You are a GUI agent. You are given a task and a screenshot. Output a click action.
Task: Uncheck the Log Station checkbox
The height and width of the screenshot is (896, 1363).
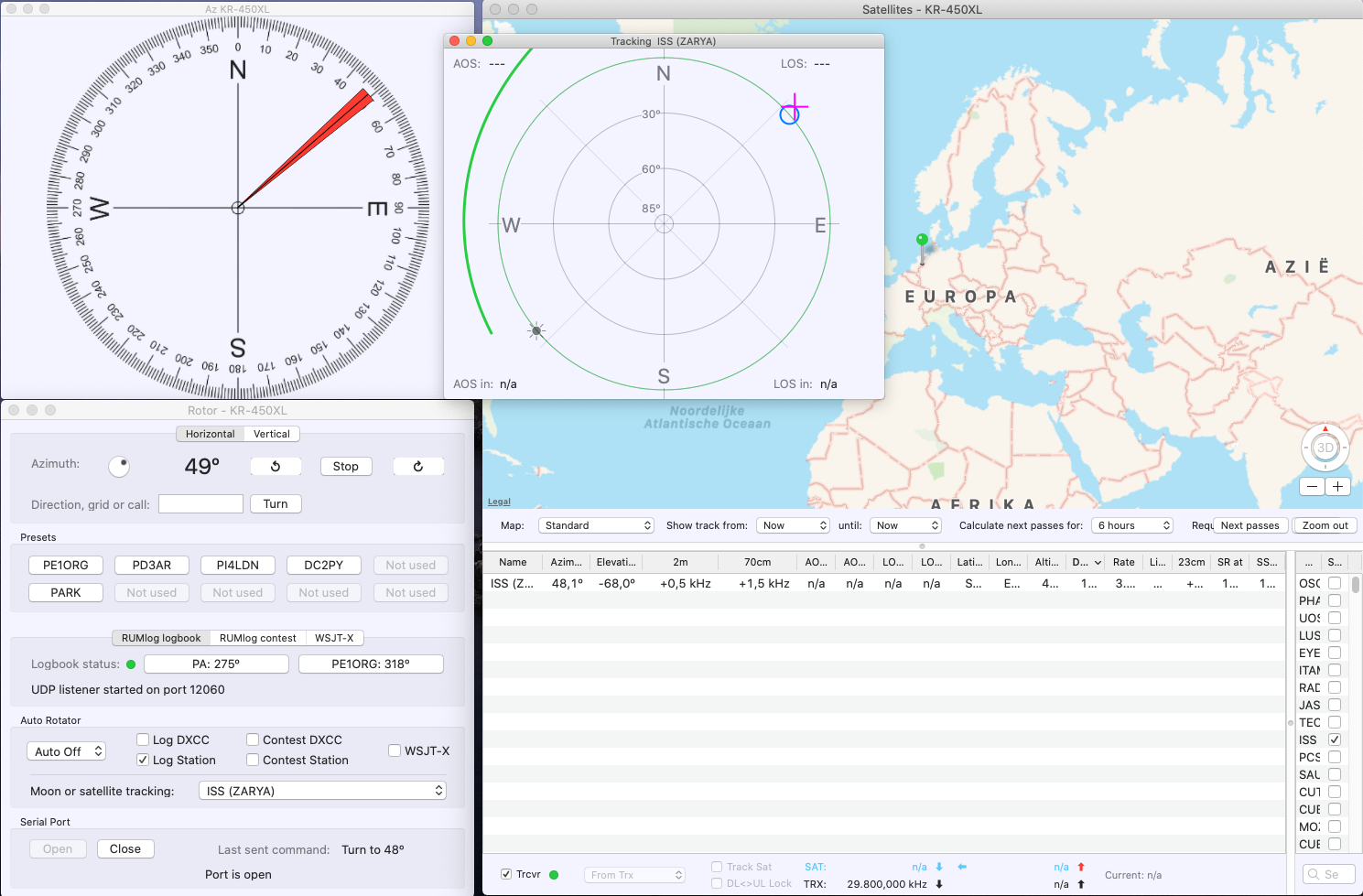pos(143,760)
